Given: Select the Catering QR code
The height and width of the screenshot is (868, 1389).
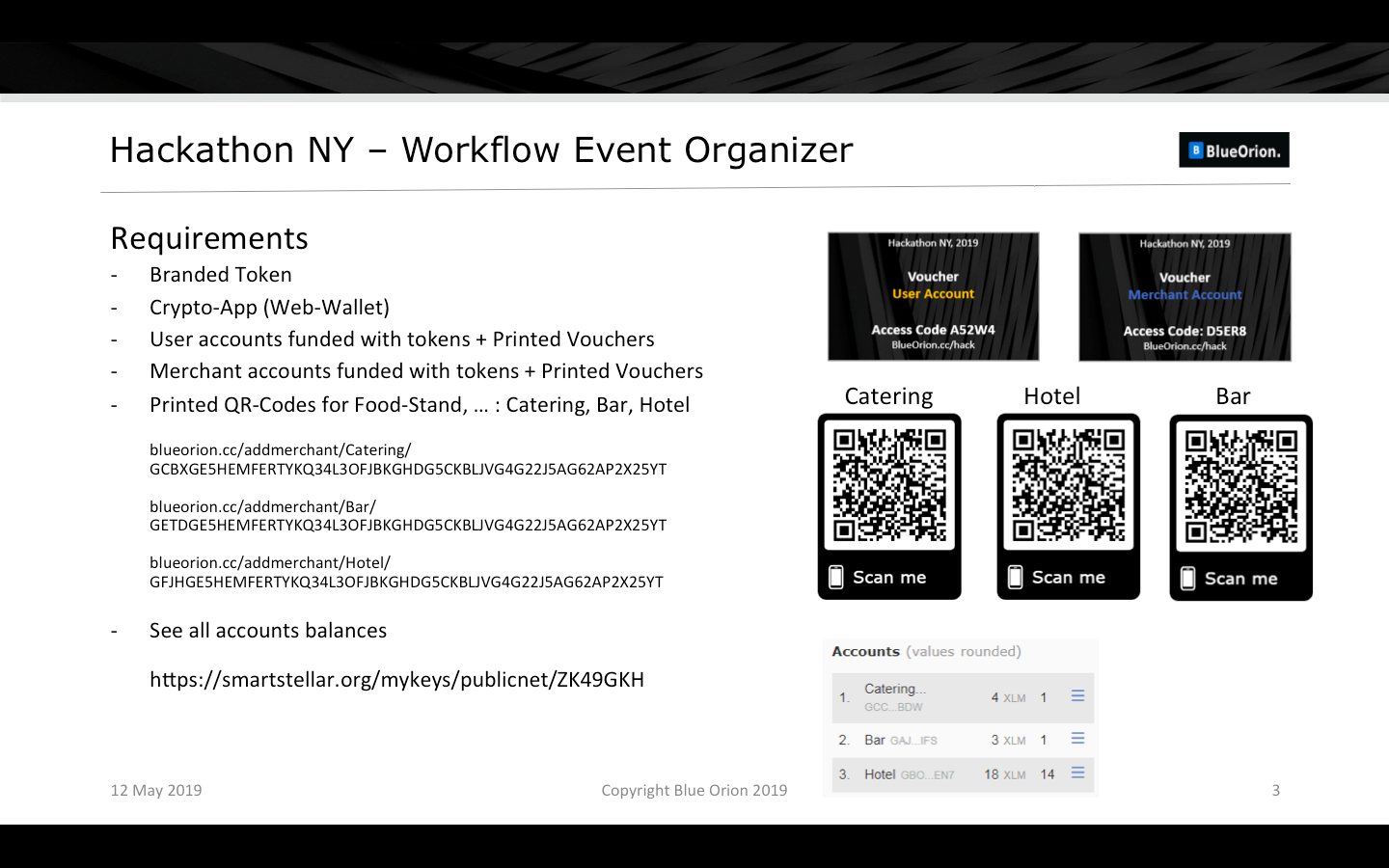Looking at the screenshot, I should click(889, 484).
